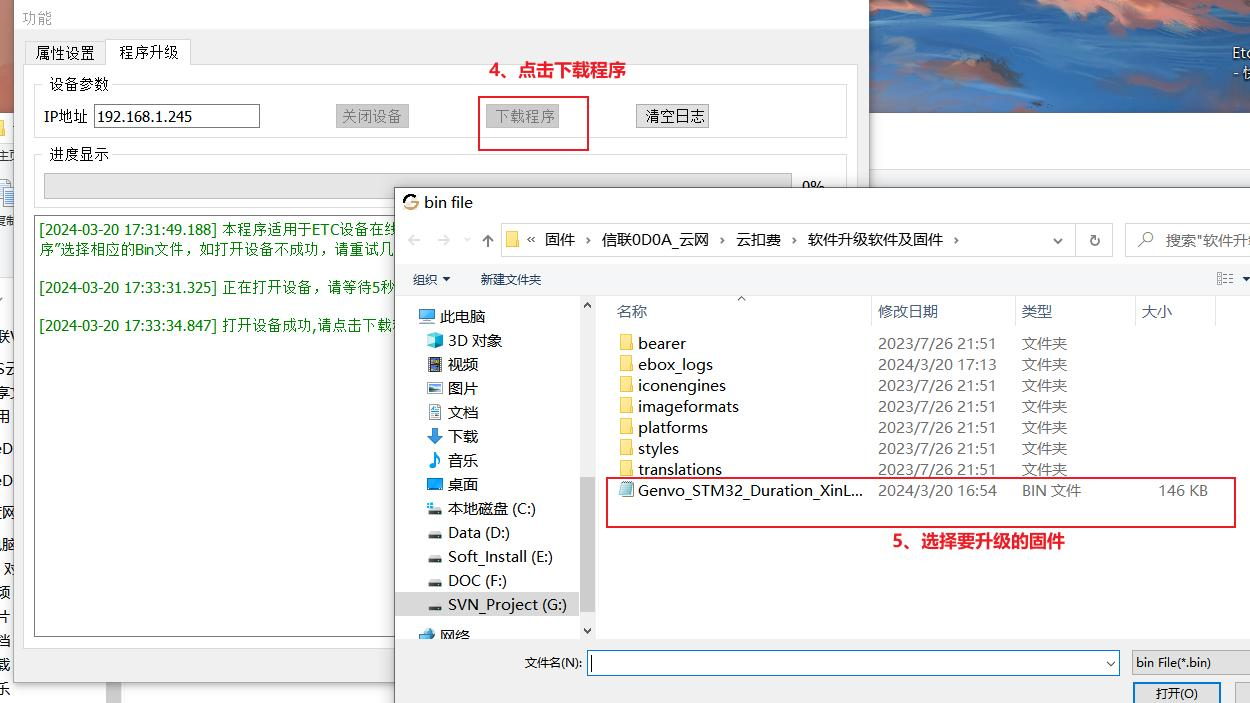Click the progress bar under 进度显示
The width and height of the screenshot is (1250, 703).
[417, 186]
